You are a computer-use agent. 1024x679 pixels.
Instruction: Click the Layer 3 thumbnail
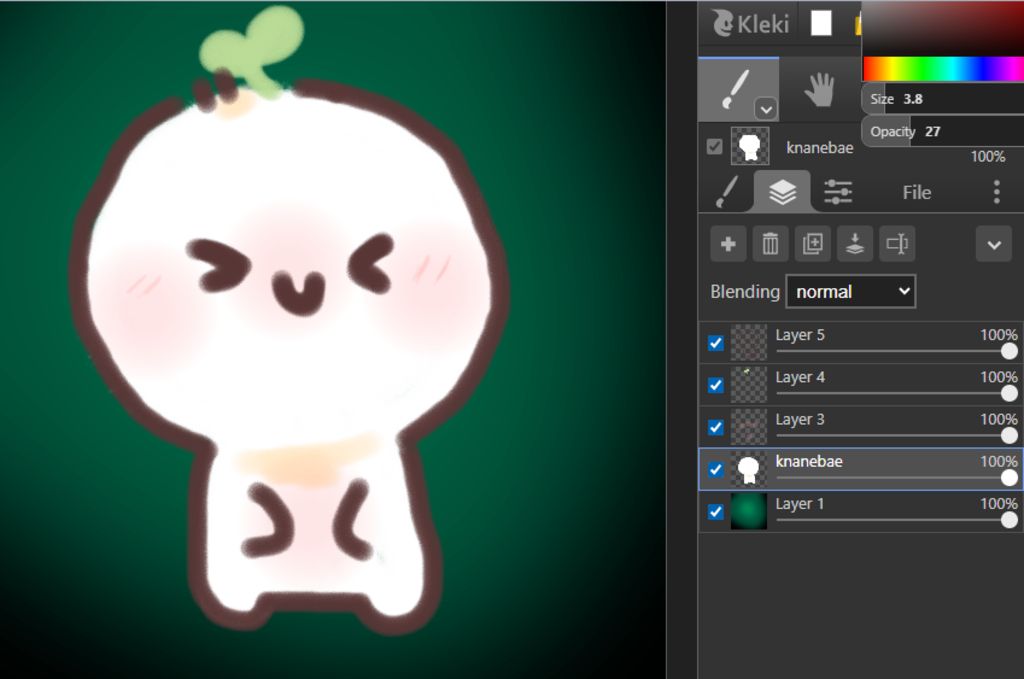pos(748,427)
